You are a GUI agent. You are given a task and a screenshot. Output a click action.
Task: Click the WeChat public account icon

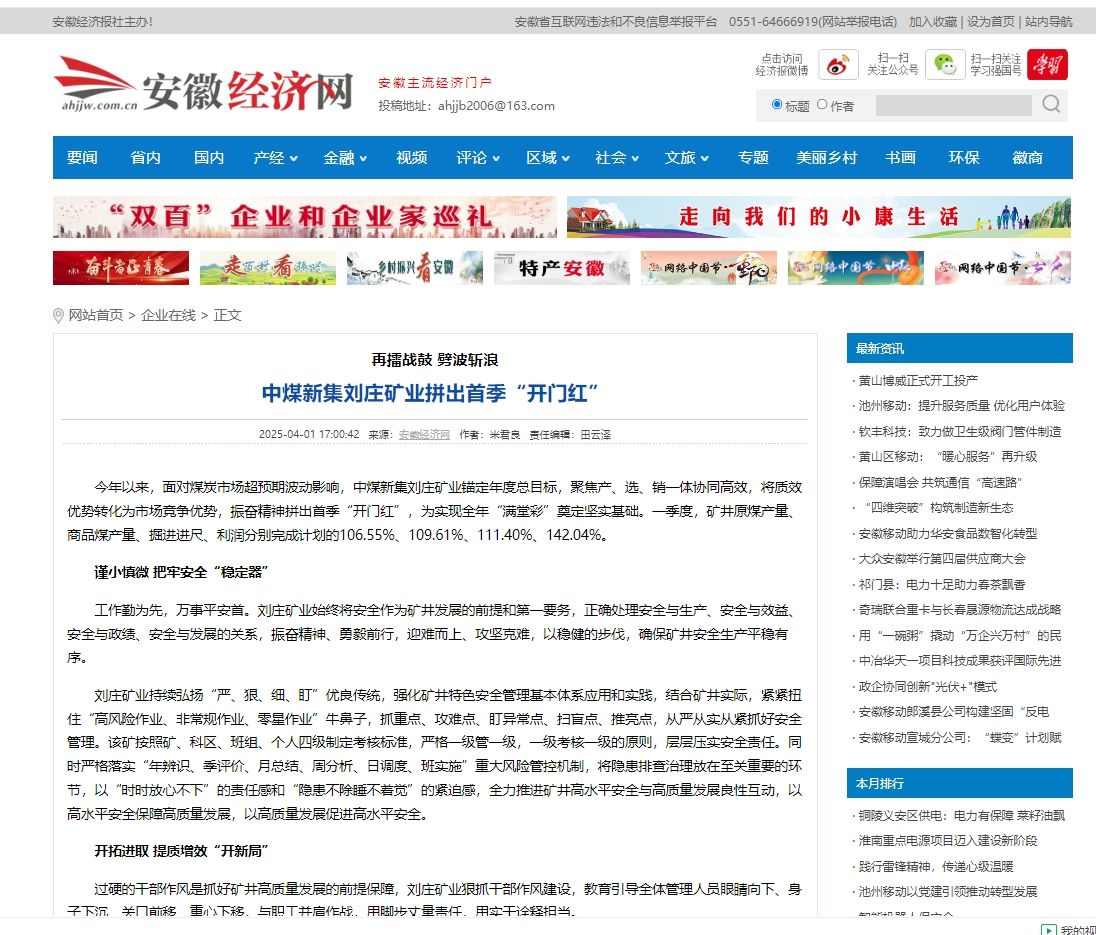[945, 64]
